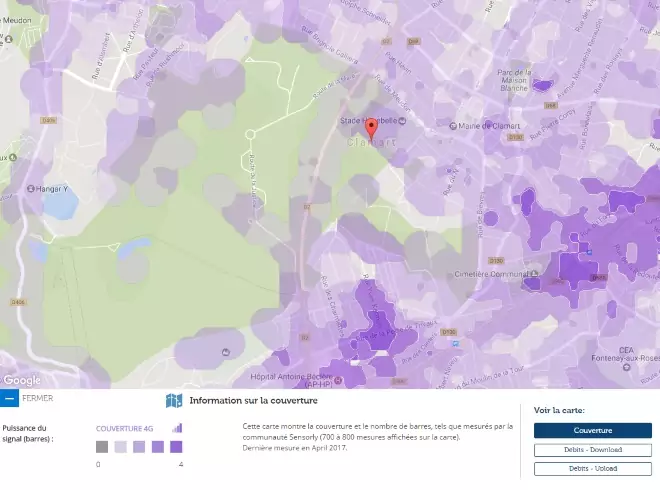Click the gray zero-bar signal swatch
The width and height of the screenshot is (660, 490).
coord(102,447)
